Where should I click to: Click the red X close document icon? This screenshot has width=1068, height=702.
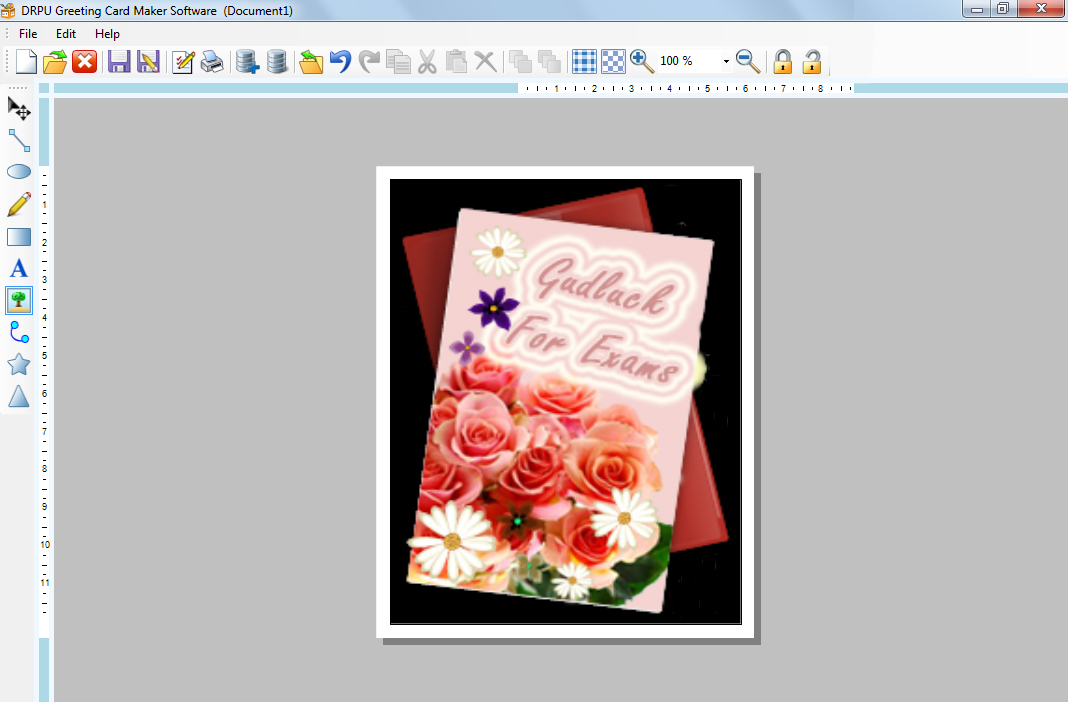point(84,61)
